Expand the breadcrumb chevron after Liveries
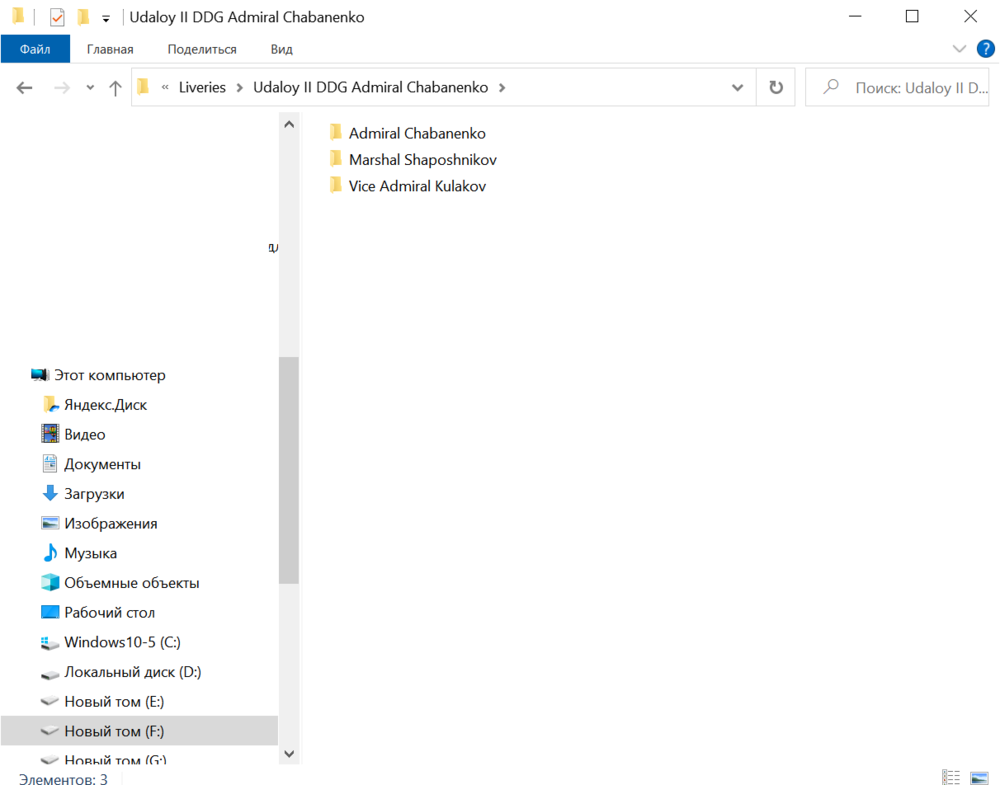Image resolution: width=1000 pixels, height=785 pixels. (240, 87)
